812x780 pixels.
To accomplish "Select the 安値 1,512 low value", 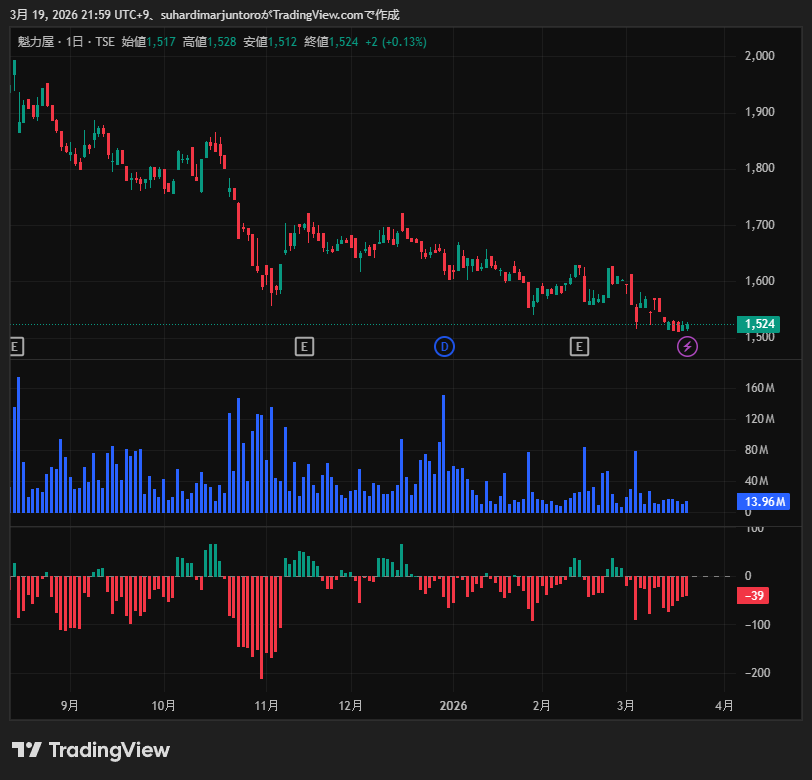I will [270, 42].
